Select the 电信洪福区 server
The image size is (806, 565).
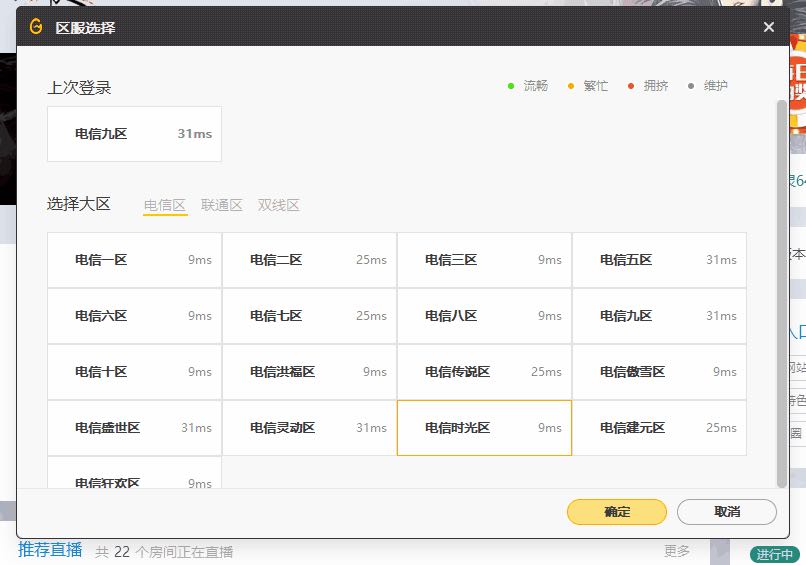pos(309,372)
